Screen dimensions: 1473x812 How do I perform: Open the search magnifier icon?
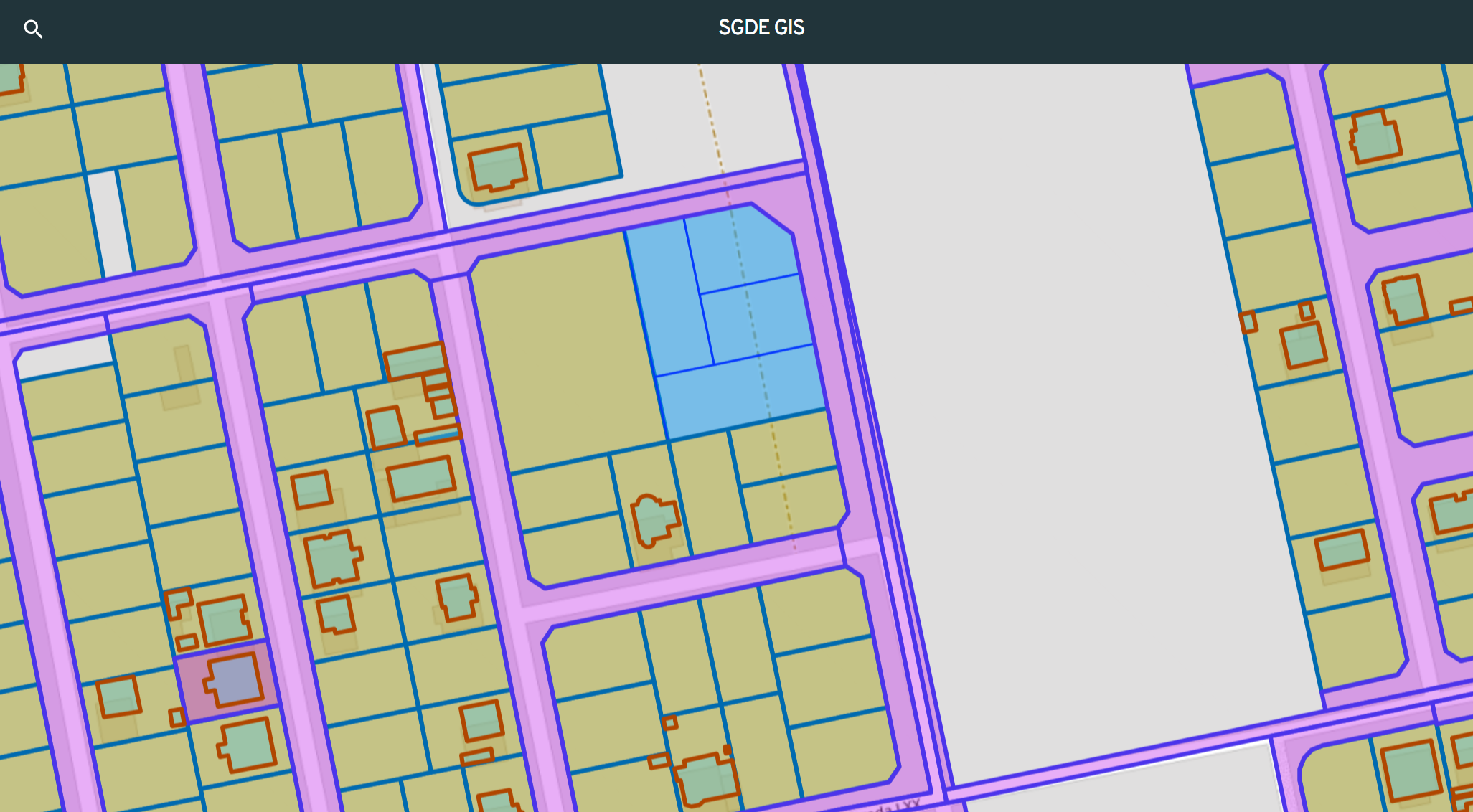click(33, 29)
